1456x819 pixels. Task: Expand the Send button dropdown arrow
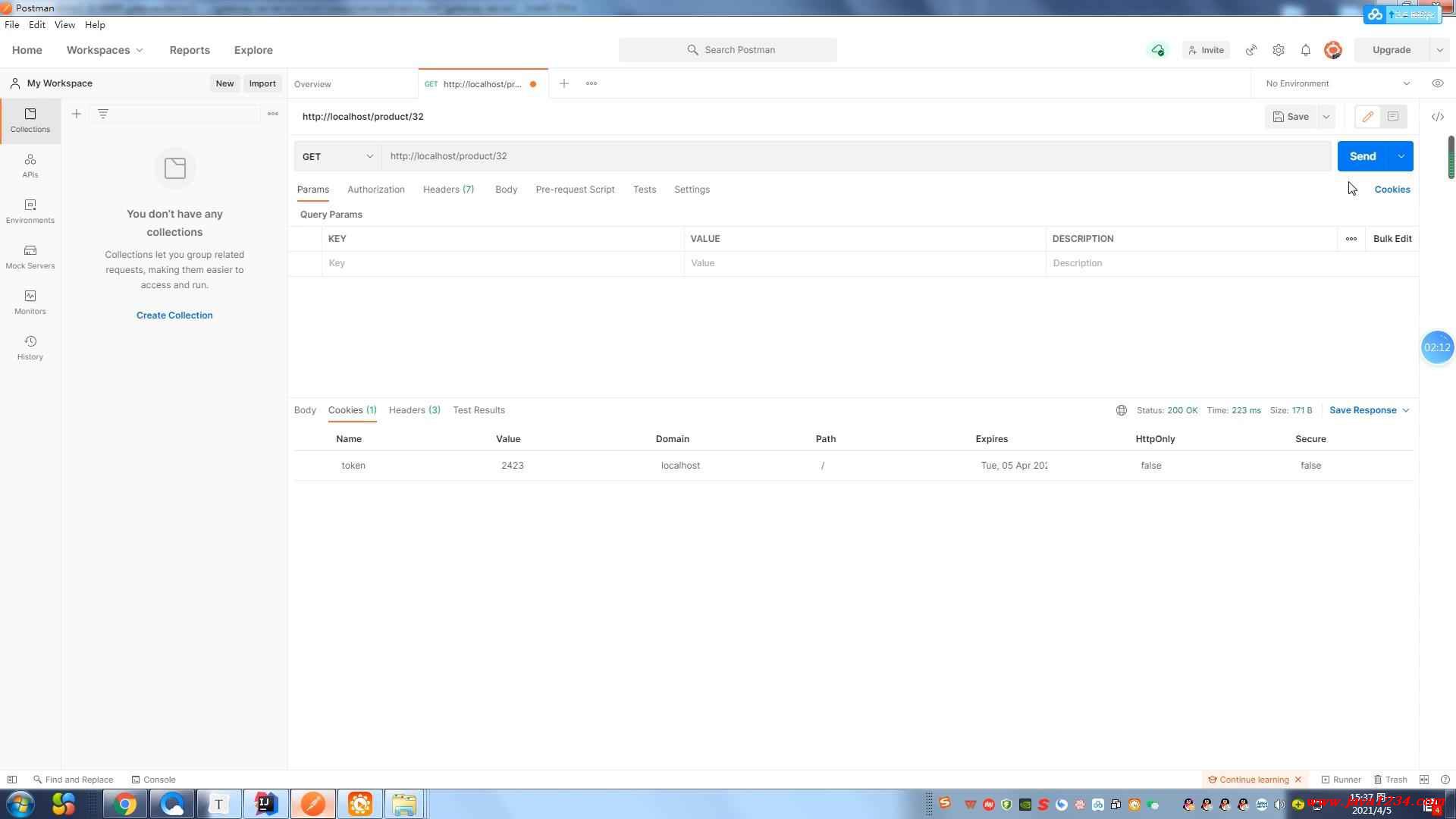(1401, 156)
